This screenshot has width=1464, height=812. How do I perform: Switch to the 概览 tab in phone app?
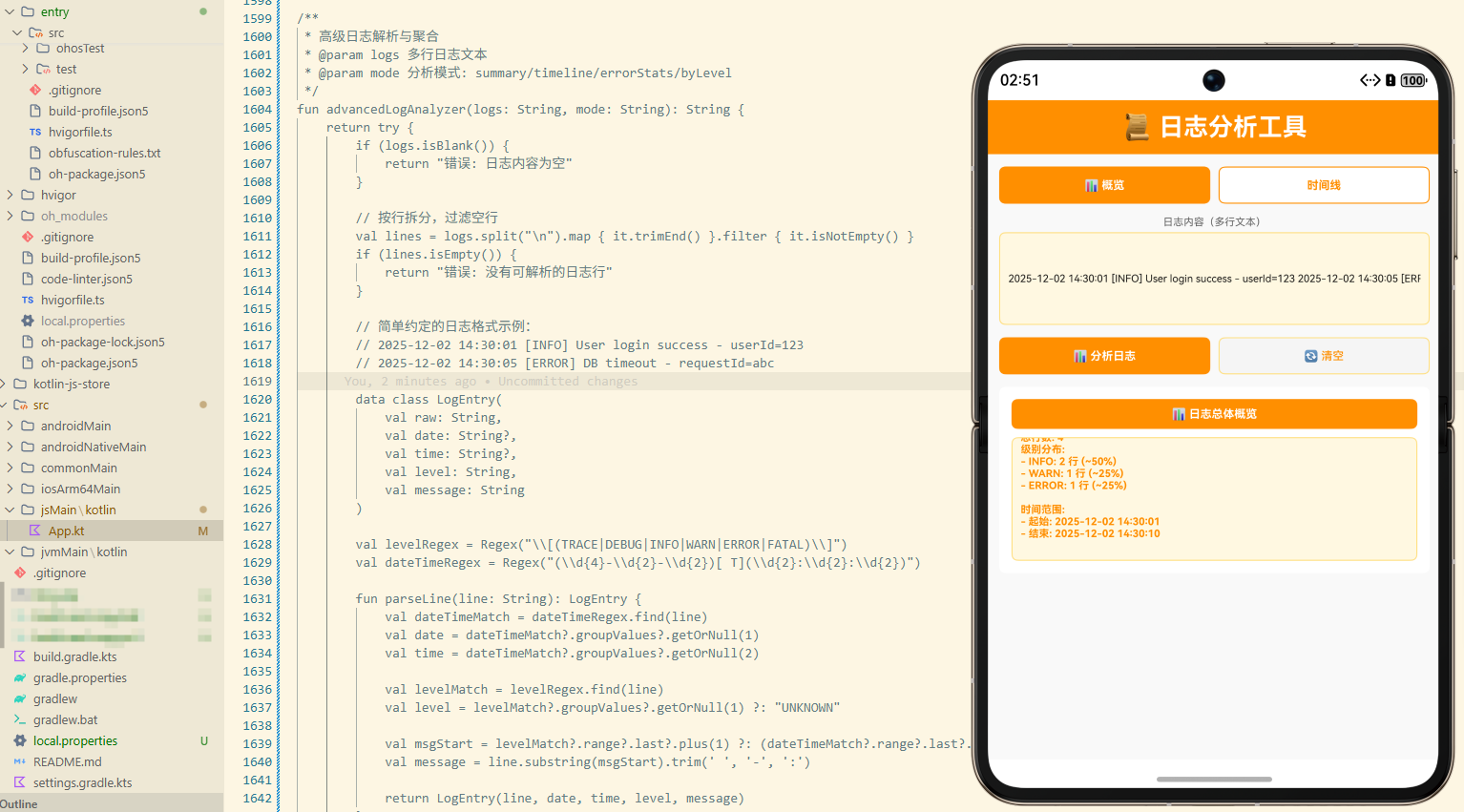click(1104, 185)
